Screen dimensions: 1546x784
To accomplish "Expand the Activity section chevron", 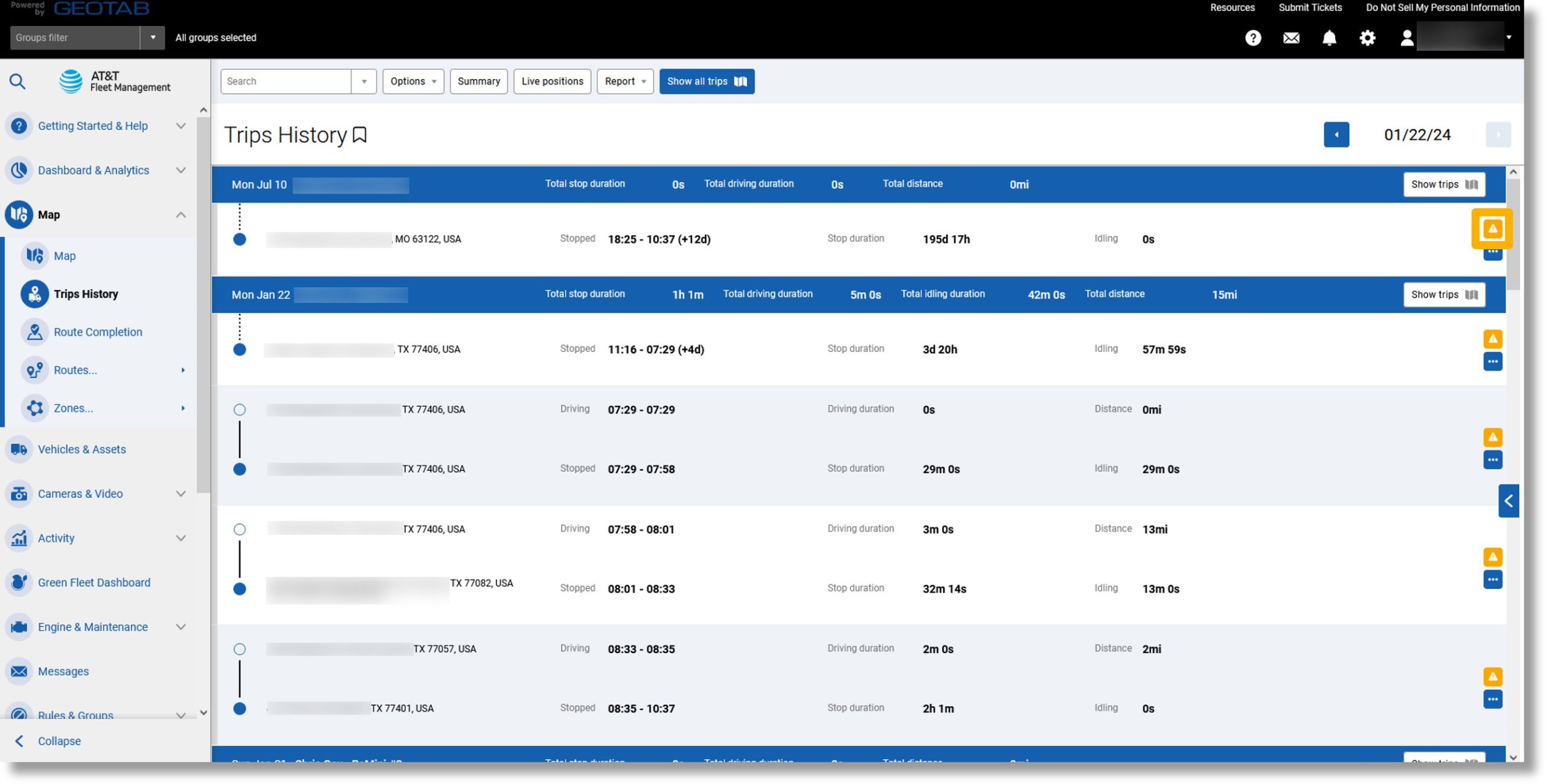I will (181, 538).
